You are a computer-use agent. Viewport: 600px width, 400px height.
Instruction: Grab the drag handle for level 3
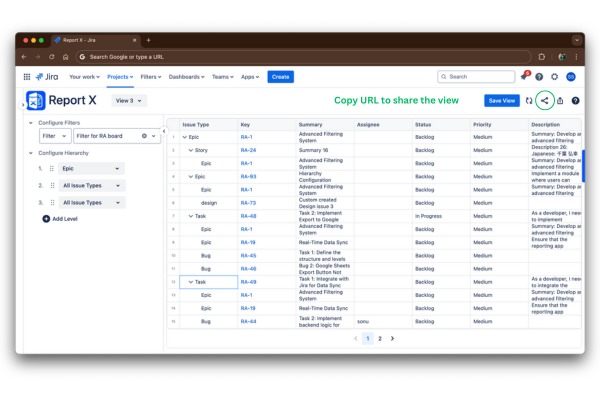(x=52, y=202)
